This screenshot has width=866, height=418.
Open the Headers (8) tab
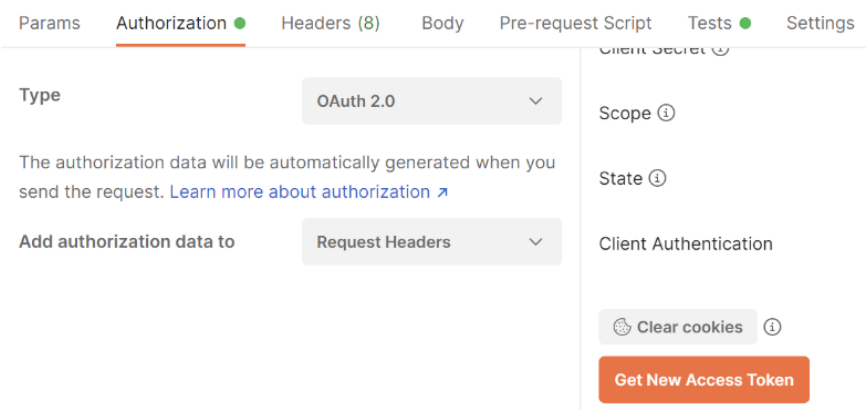coord(330,23)
